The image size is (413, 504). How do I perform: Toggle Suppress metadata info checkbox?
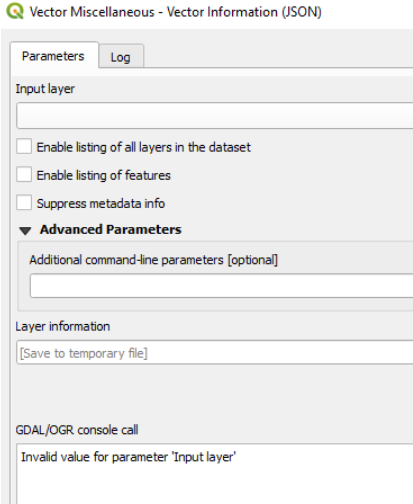click(x=24, y=203)
